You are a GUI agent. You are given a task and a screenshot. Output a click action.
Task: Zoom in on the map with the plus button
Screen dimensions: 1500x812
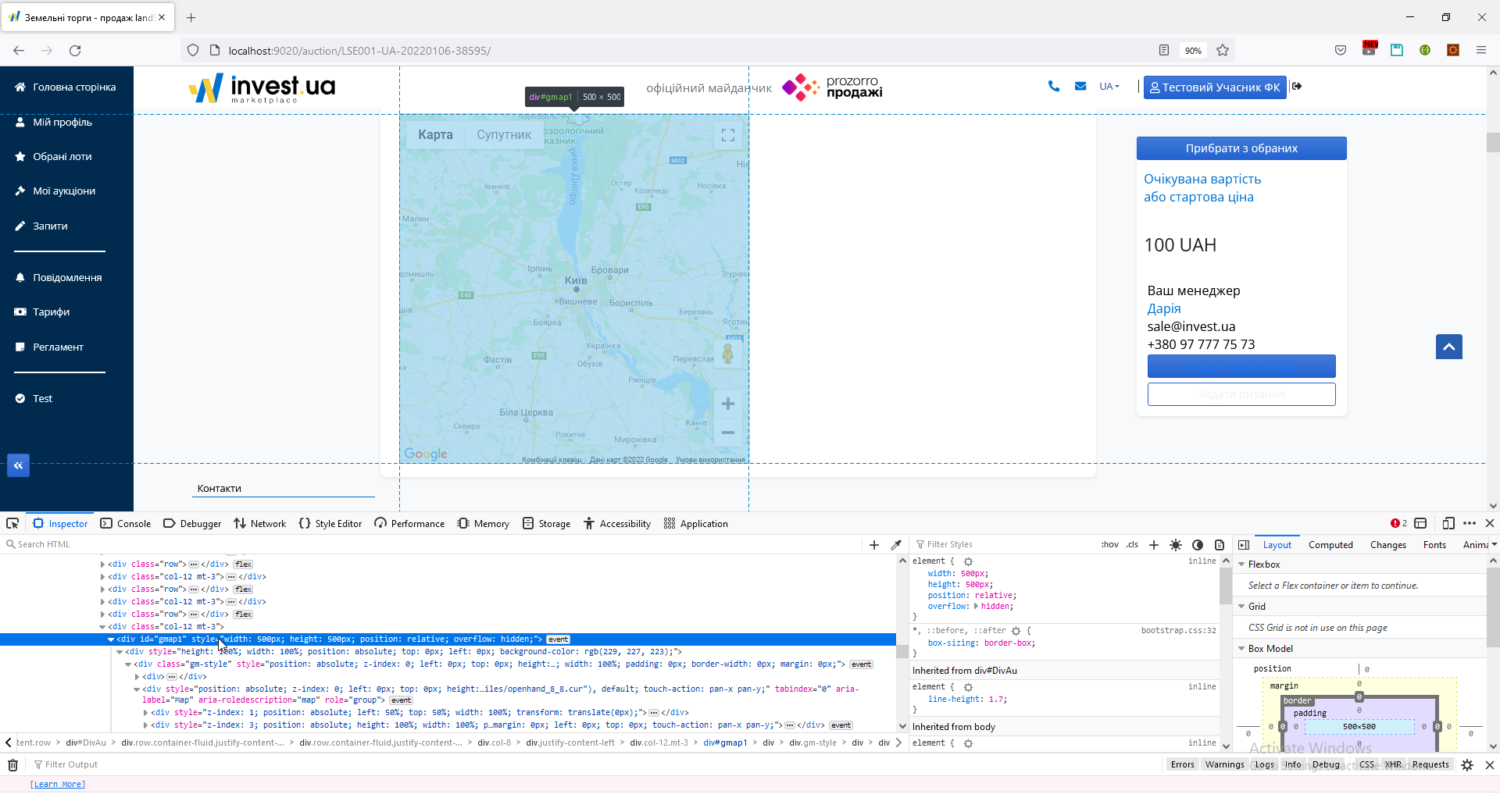coord(728,404)
